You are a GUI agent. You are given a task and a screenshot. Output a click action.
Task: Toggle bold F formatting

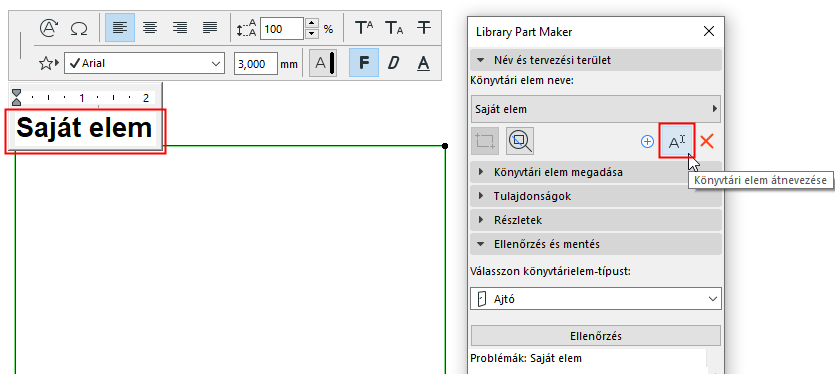pyautogui.click(x=364, y=63)
